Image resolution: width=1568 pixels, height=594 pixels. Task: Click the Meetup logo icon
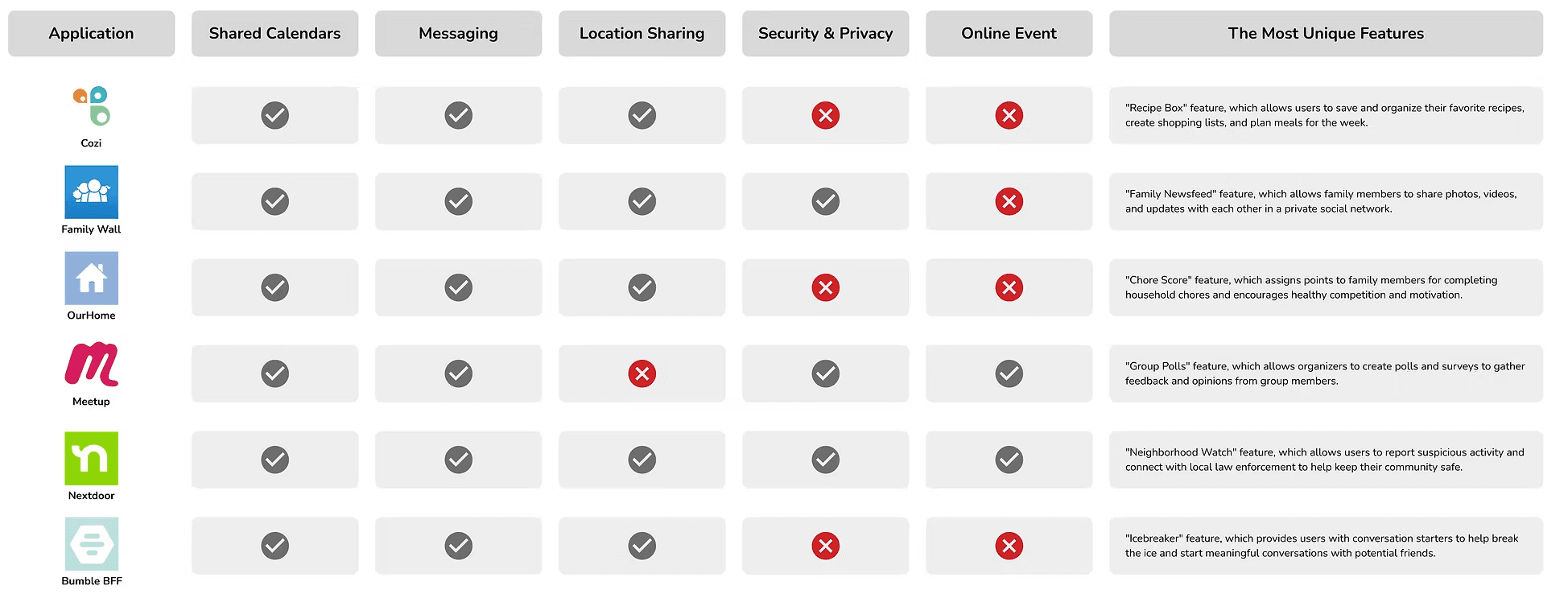pyautogui.click(x=92, y=365)
